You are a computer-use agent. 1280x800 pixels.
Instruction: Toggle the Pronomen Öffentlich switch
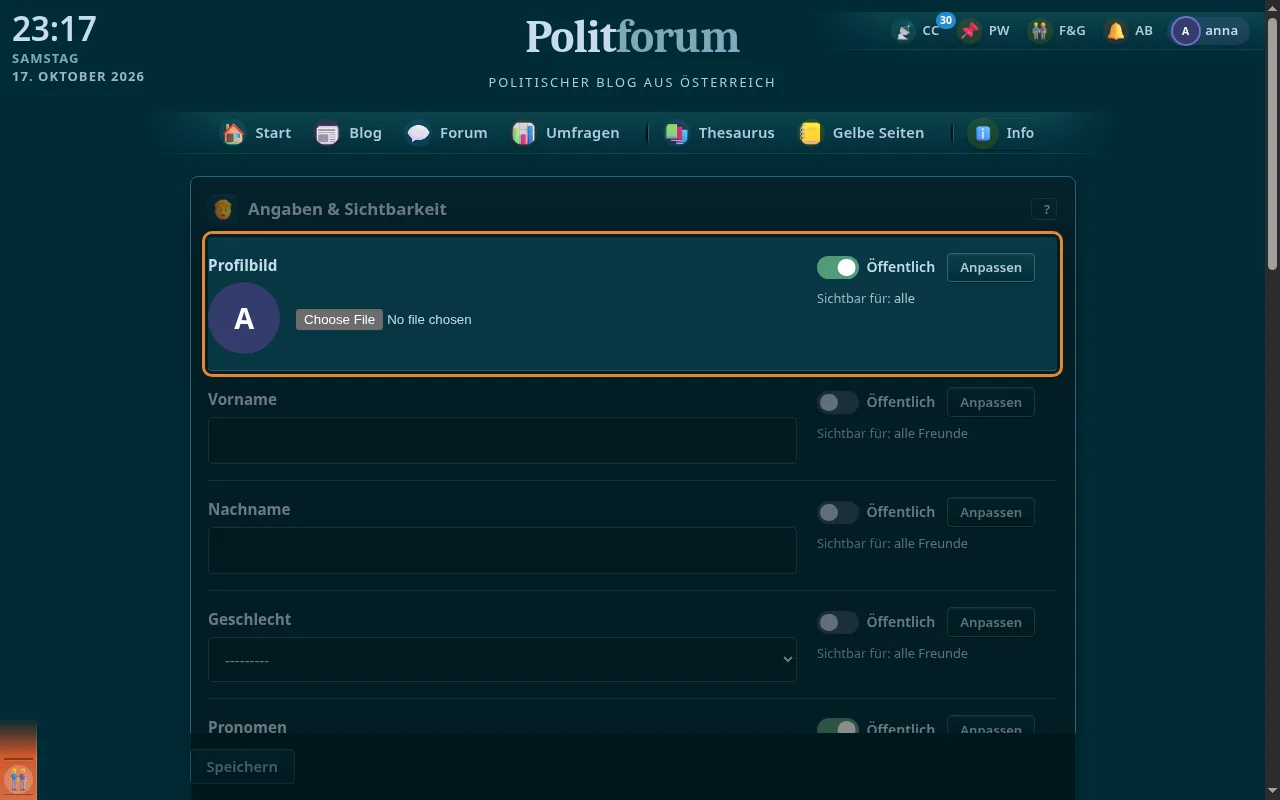coord(838,728)
